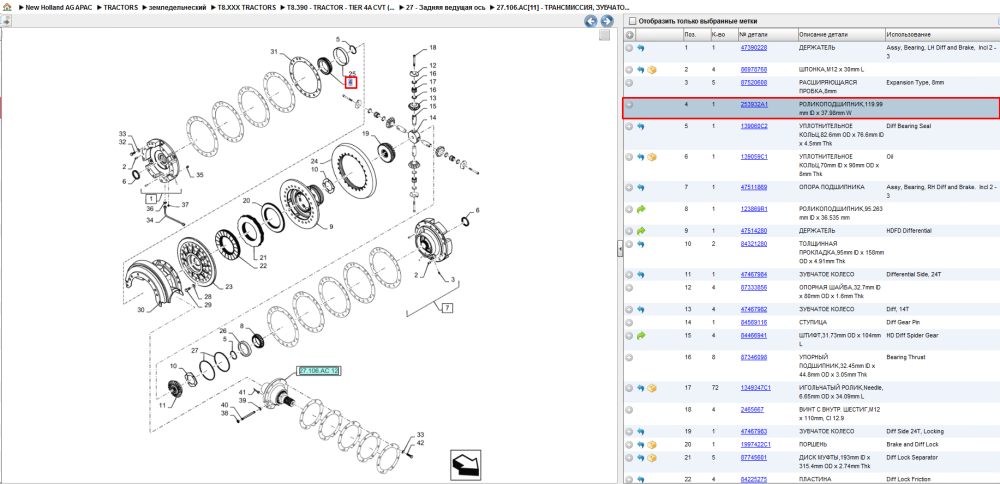Click the plus icon in the table header
Screen dimensions: 1000x484
click(x=629, y=34)
